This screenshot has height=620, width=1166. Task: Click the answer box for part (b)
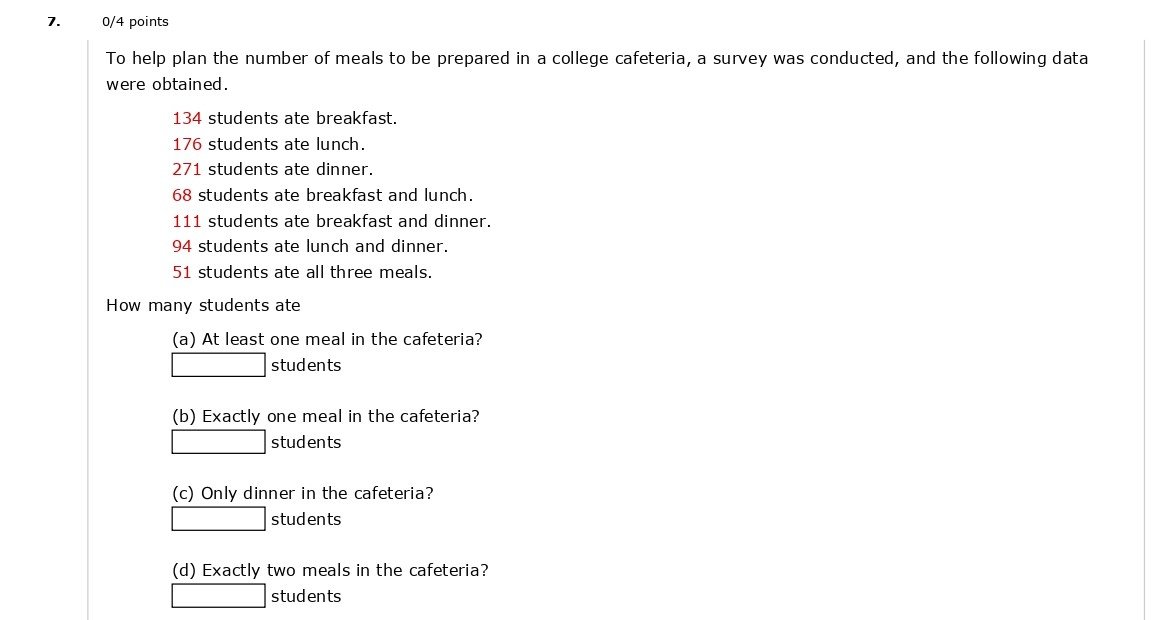pos(218,442)
